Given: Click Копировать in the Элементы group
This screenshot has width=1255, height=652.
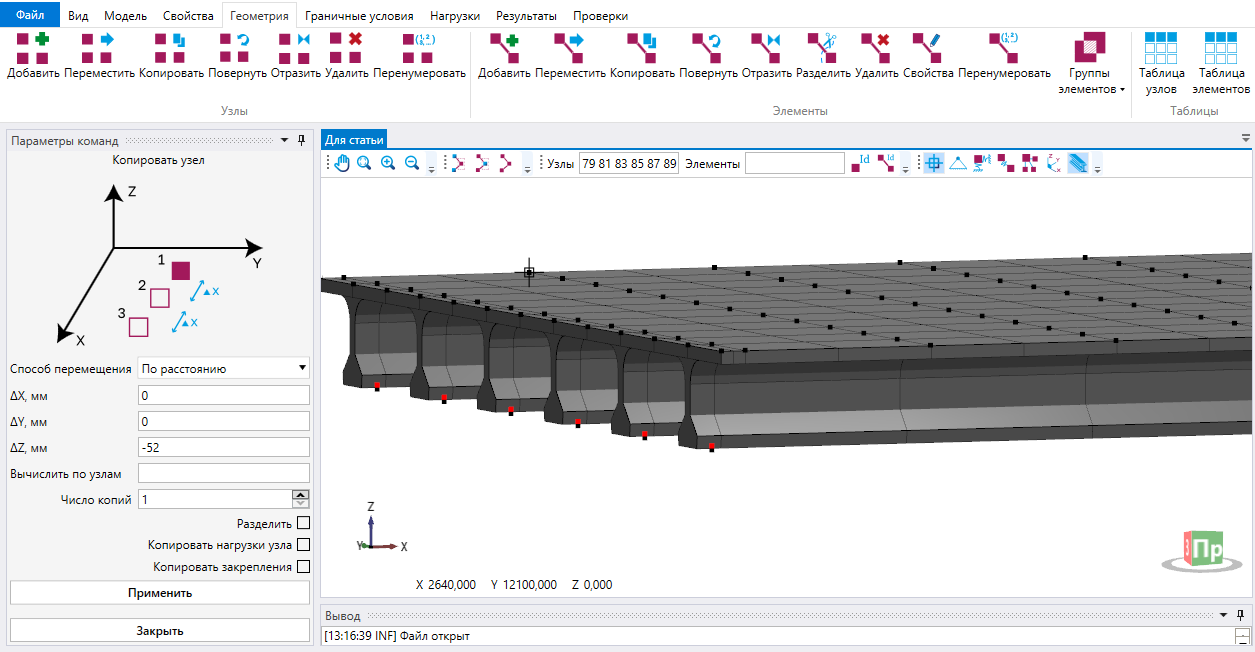Looking at the screenshot, I should pos(642,56).
